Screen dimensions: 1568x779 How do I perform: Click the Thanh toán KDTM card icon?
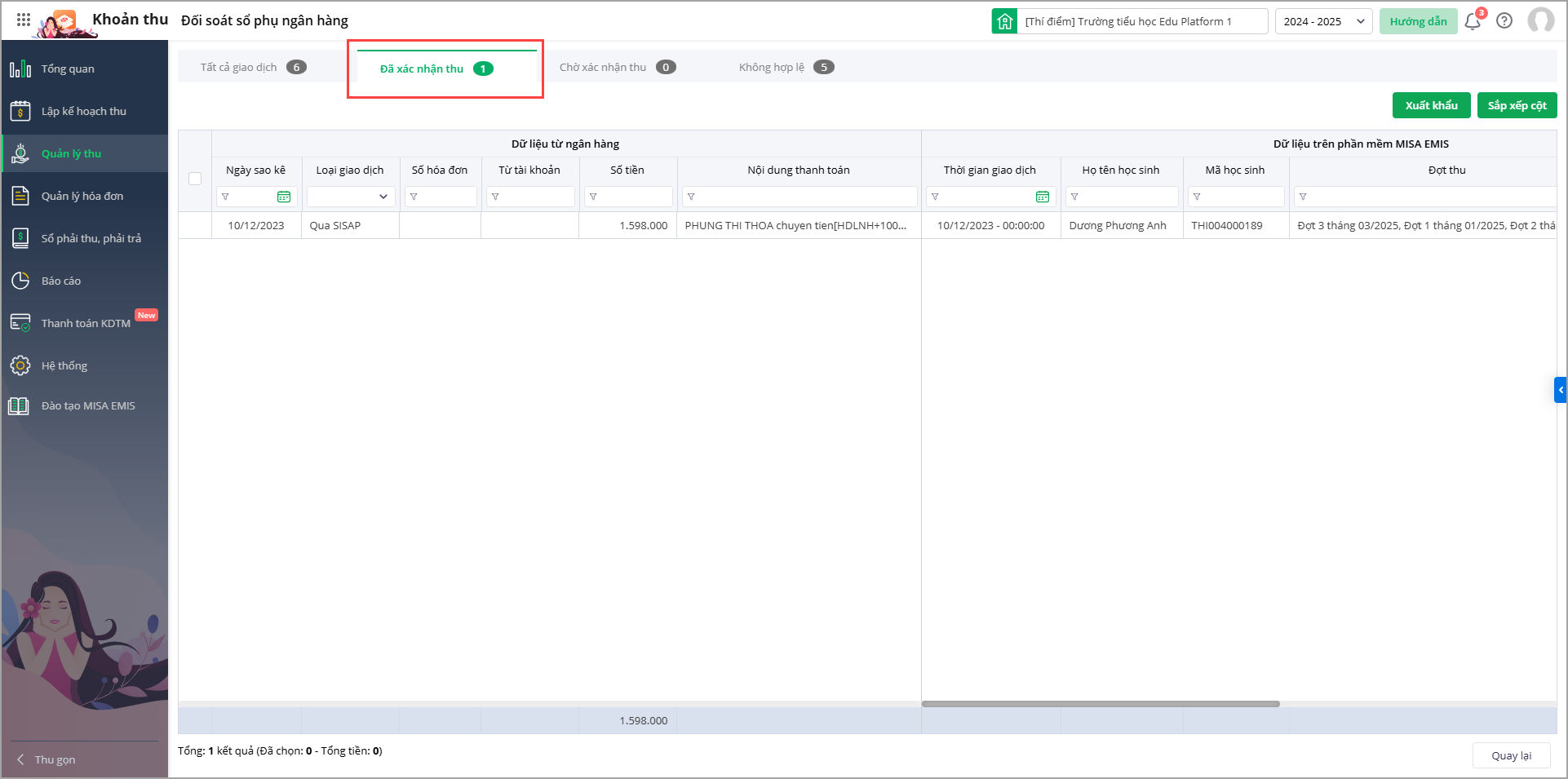tap(20, 323)
